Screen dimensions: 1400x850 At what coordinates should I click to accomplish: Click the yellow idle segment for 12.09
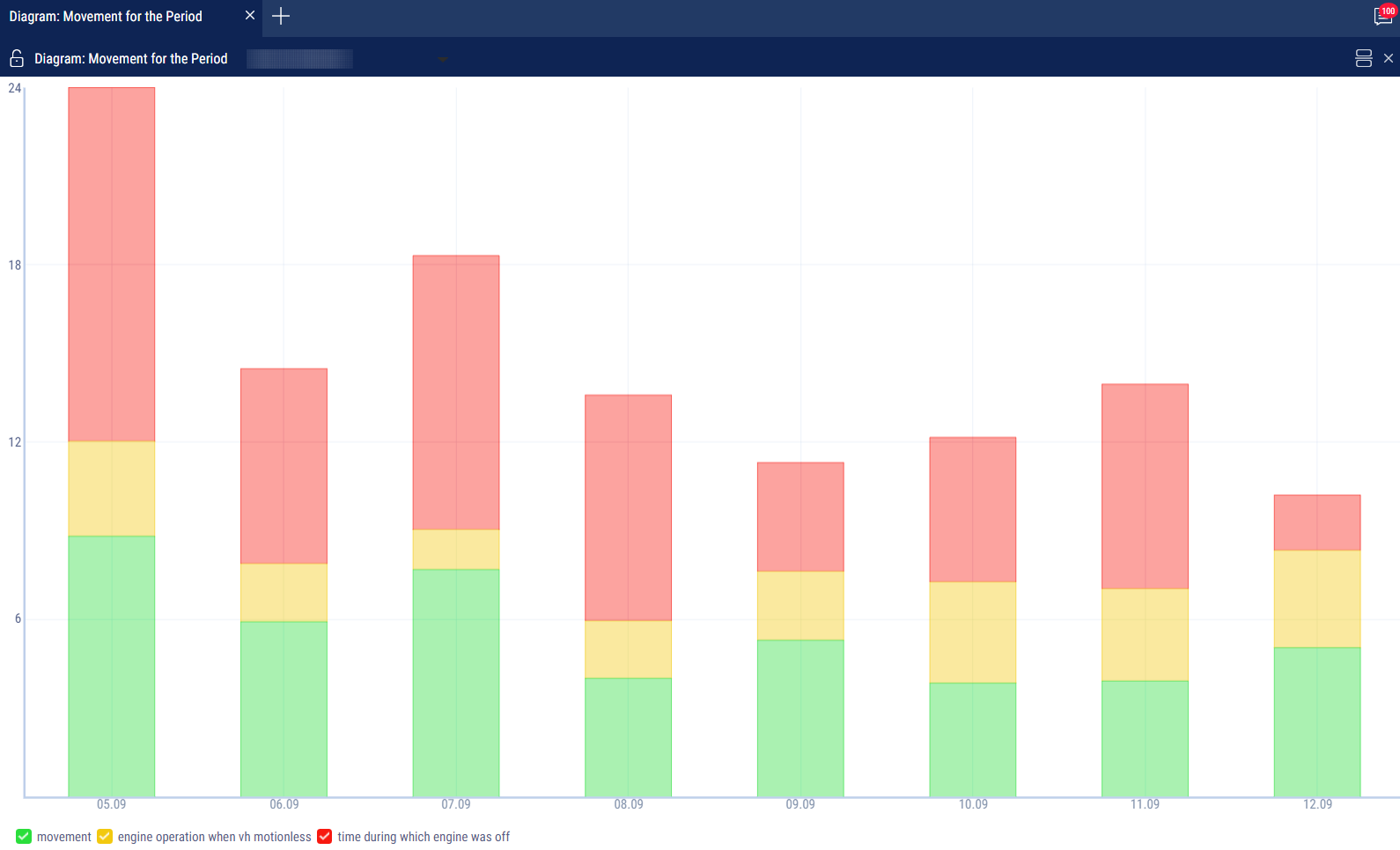[1317, 599]
